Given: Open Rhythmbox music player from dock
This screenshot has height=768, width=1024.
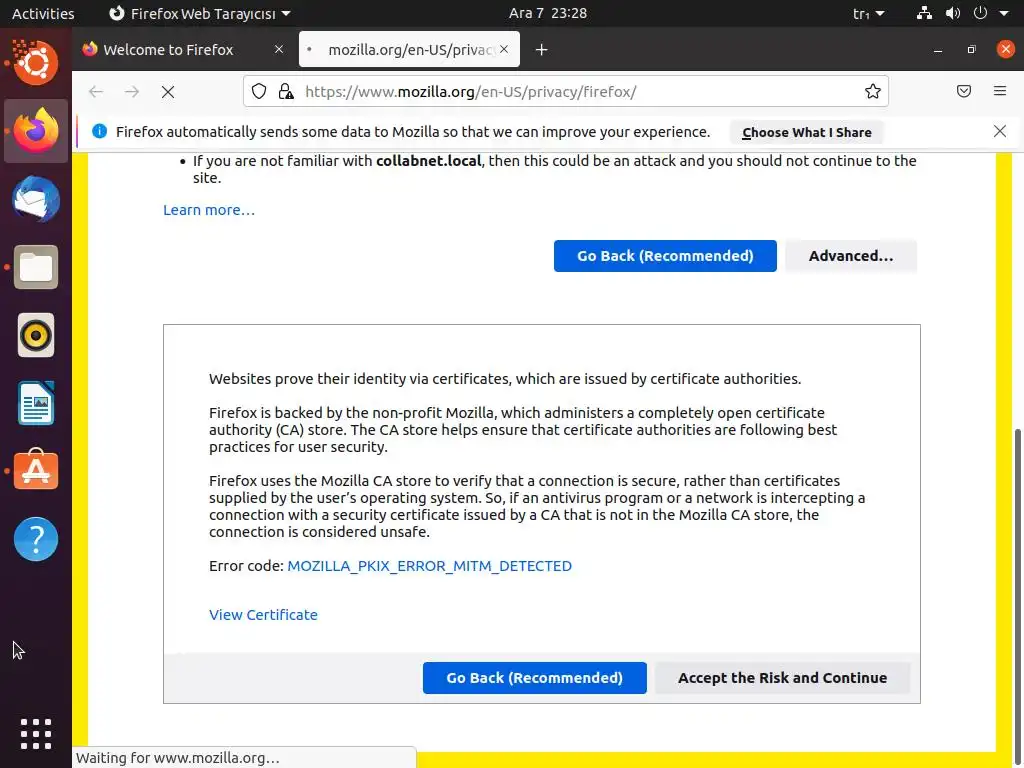Looking at the screenshot, I should click(x=35, y=336).
